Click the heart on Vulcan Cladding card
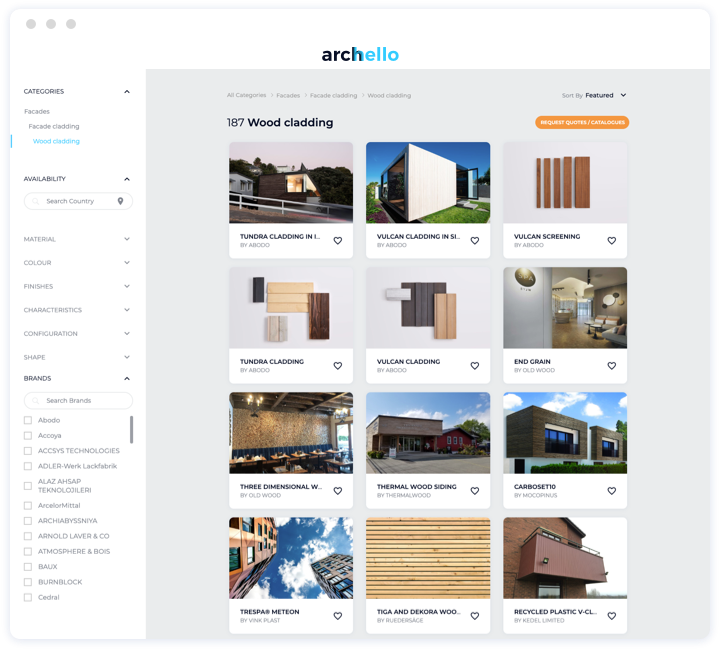The image size is (720, 650). (475, 366)
